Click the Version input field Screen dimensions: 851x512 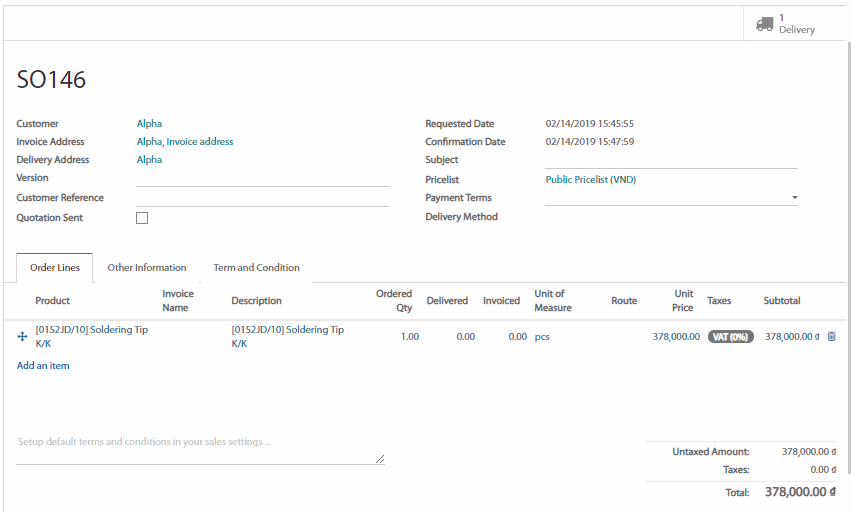(x=262, y=178)
